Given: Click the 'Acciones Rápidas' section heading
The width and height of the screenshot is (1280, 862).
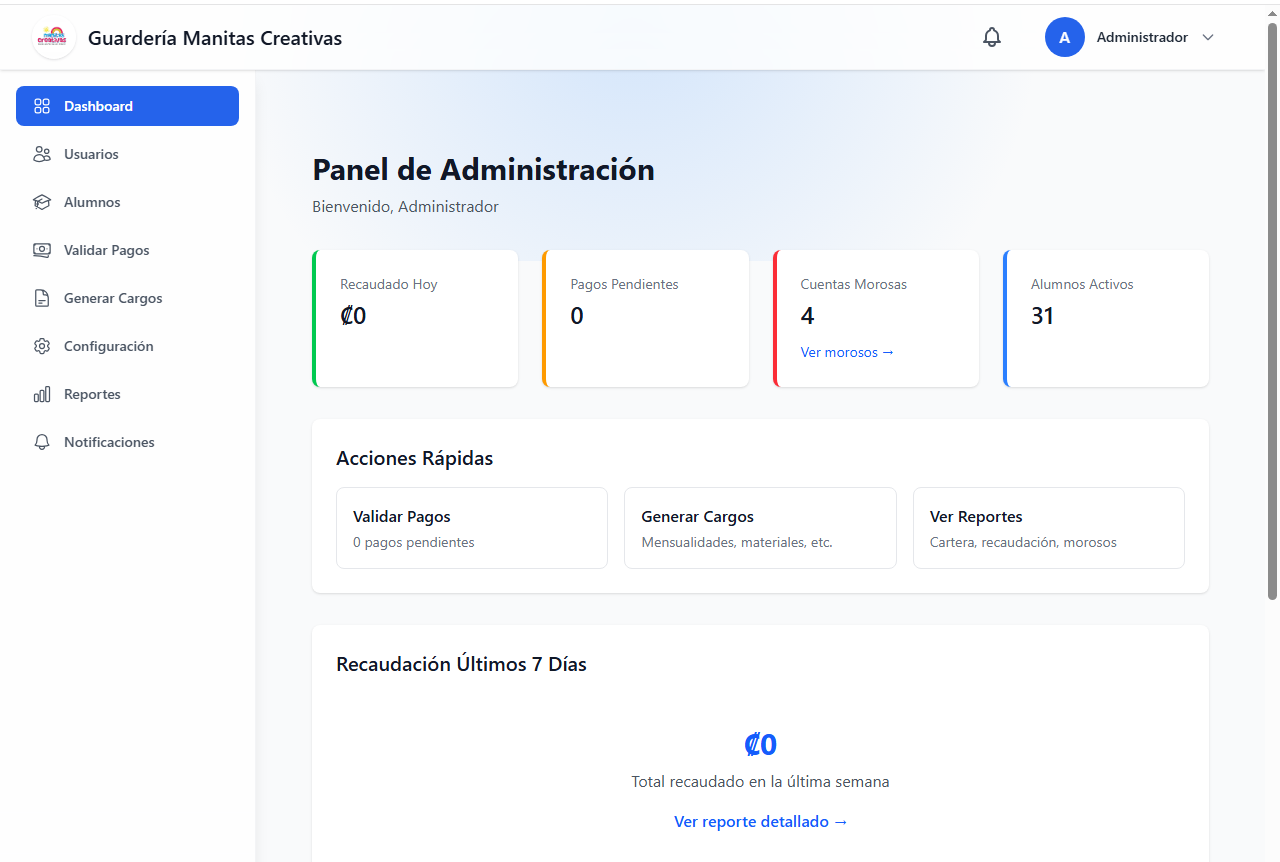Looking at the screenshot, I should click(415, 458).
